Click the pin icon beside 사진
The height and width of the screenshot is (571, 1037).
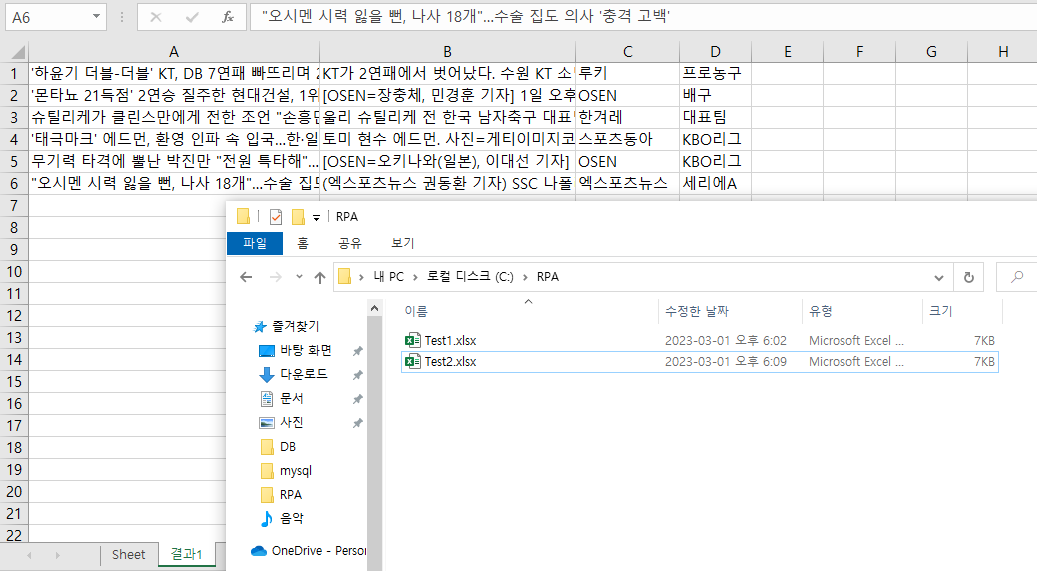click(x=357, y=423)
